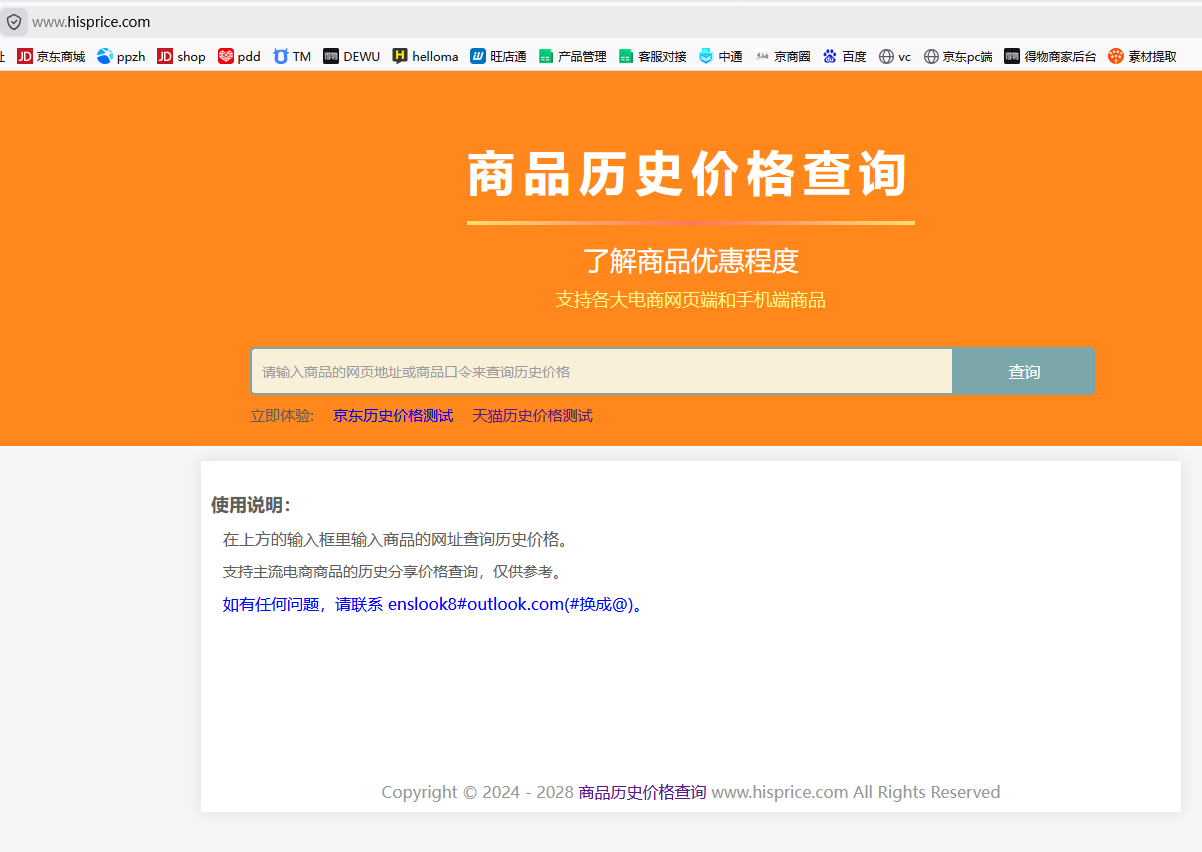This screenshot has width=1202, height=852.
Task: Open the 产品管理 bookmark
Action: click(x=572, y=57)
